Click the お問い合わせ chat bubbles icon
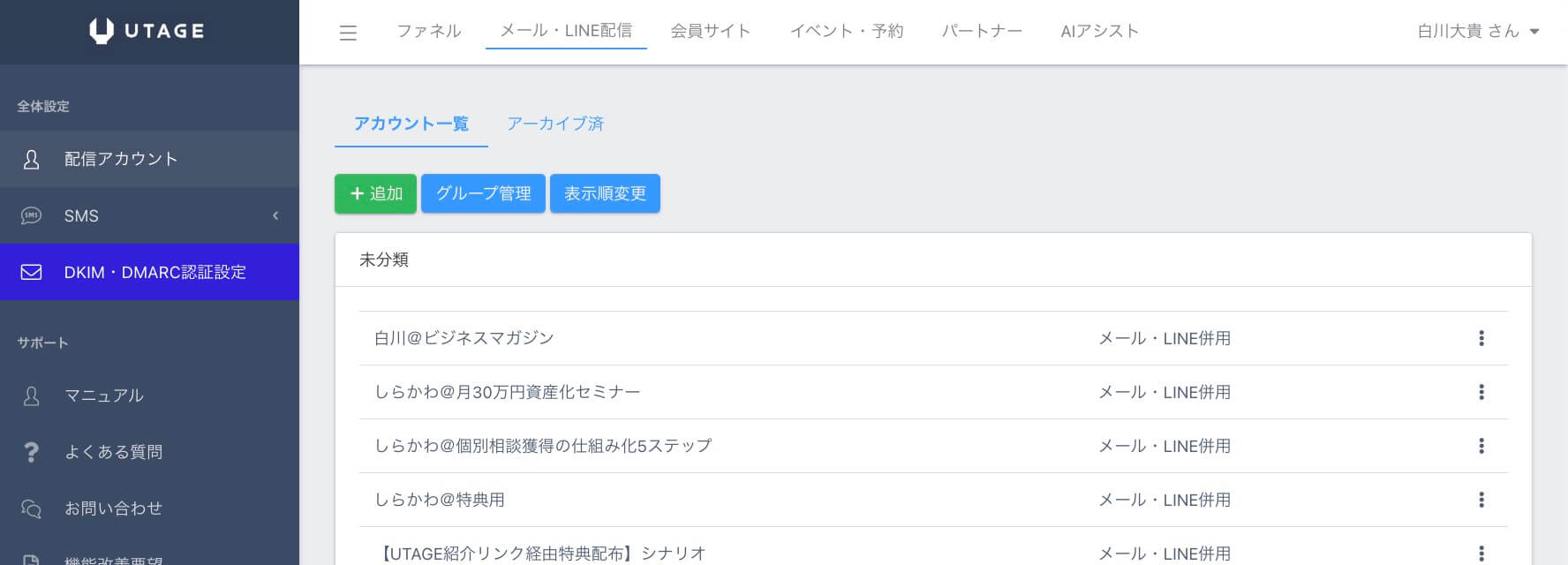Screen dimensions: 1568x565 [31, 508]
